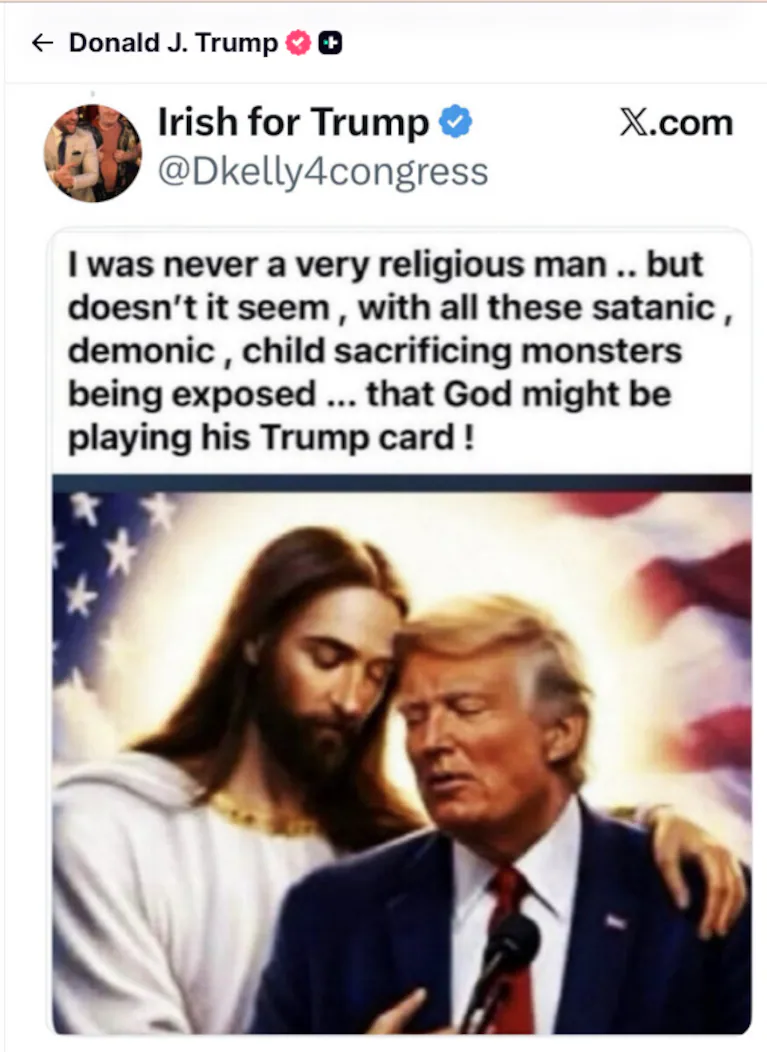Click the X logo in X.com label
Viewport: 767px width, 1052px height.
pos(633,123)
